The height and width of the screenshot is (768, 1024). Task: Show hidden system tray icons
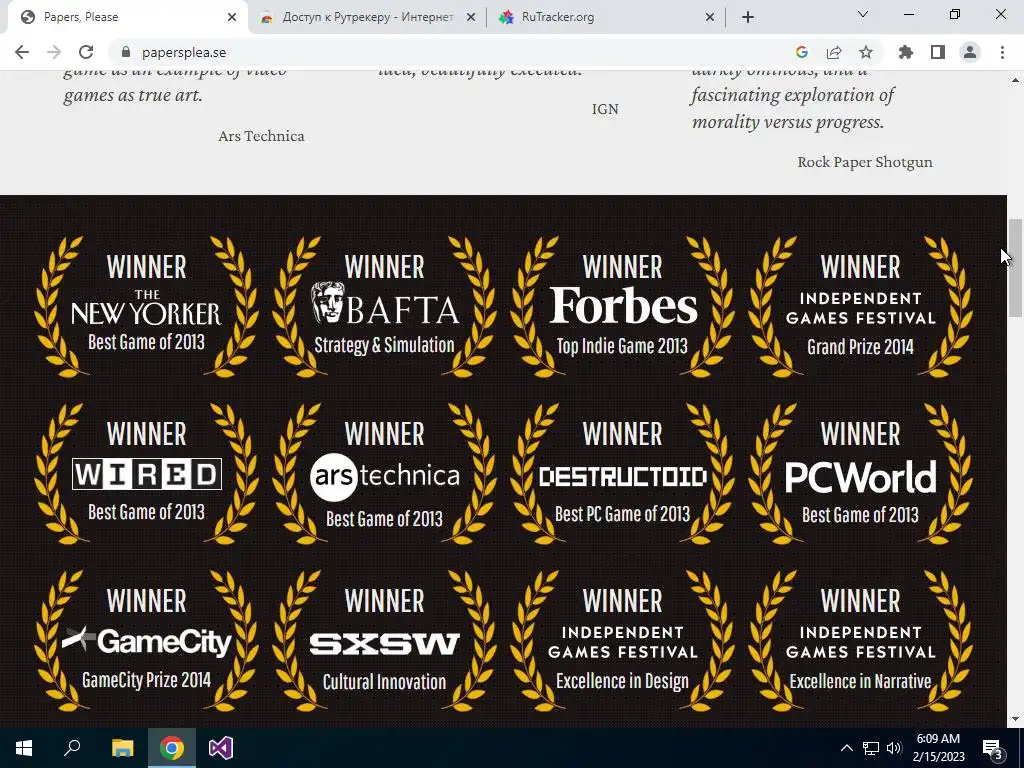[846, 748]
